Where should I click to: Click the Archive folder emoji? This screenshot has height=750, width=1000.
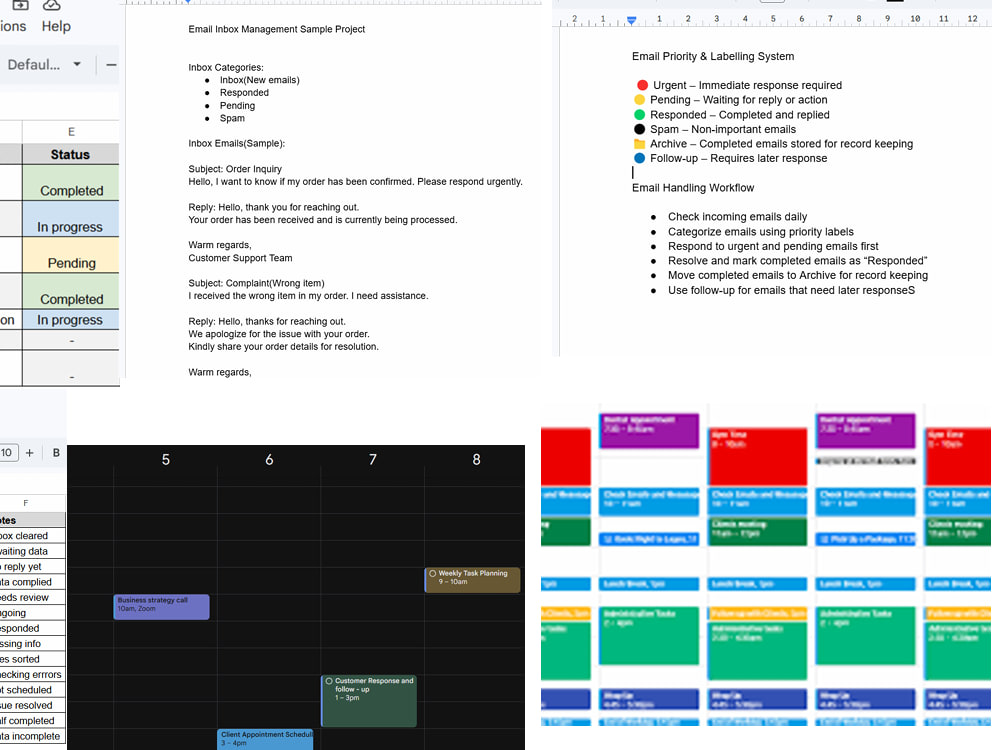(x=640, y=143)
